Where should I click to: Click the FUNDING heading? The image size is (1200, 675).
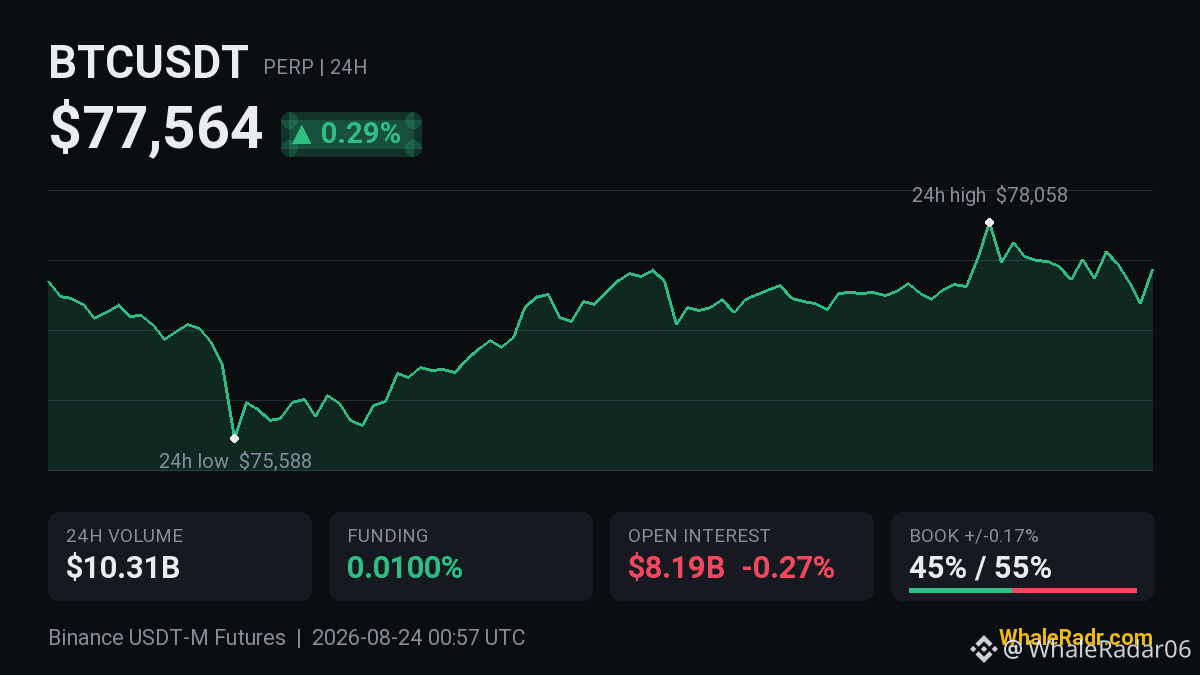coord(388,536)
